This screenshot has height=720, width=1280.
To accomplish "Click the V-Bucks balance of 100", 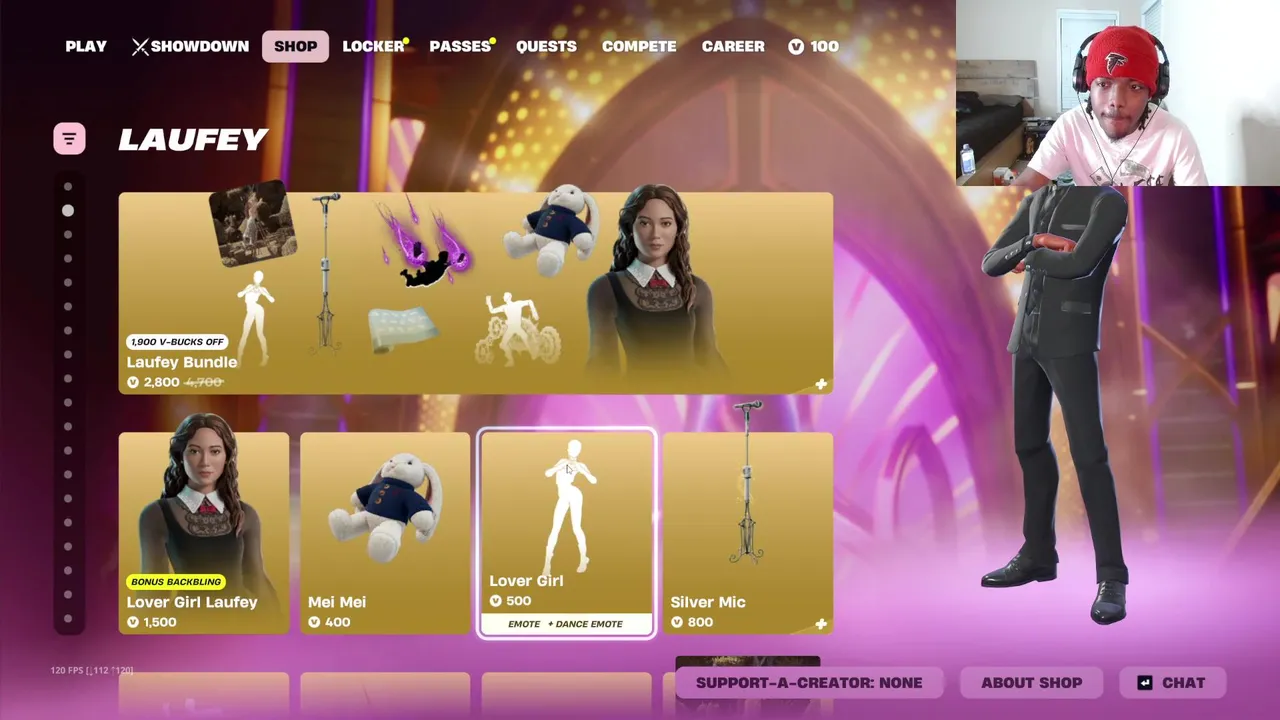I will (x=813, y=46).
